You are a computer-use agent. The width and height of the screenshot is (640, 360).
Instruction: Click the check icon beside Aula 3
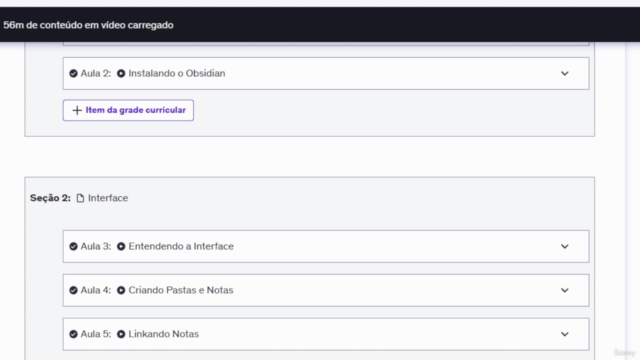[x=73, y=247]
